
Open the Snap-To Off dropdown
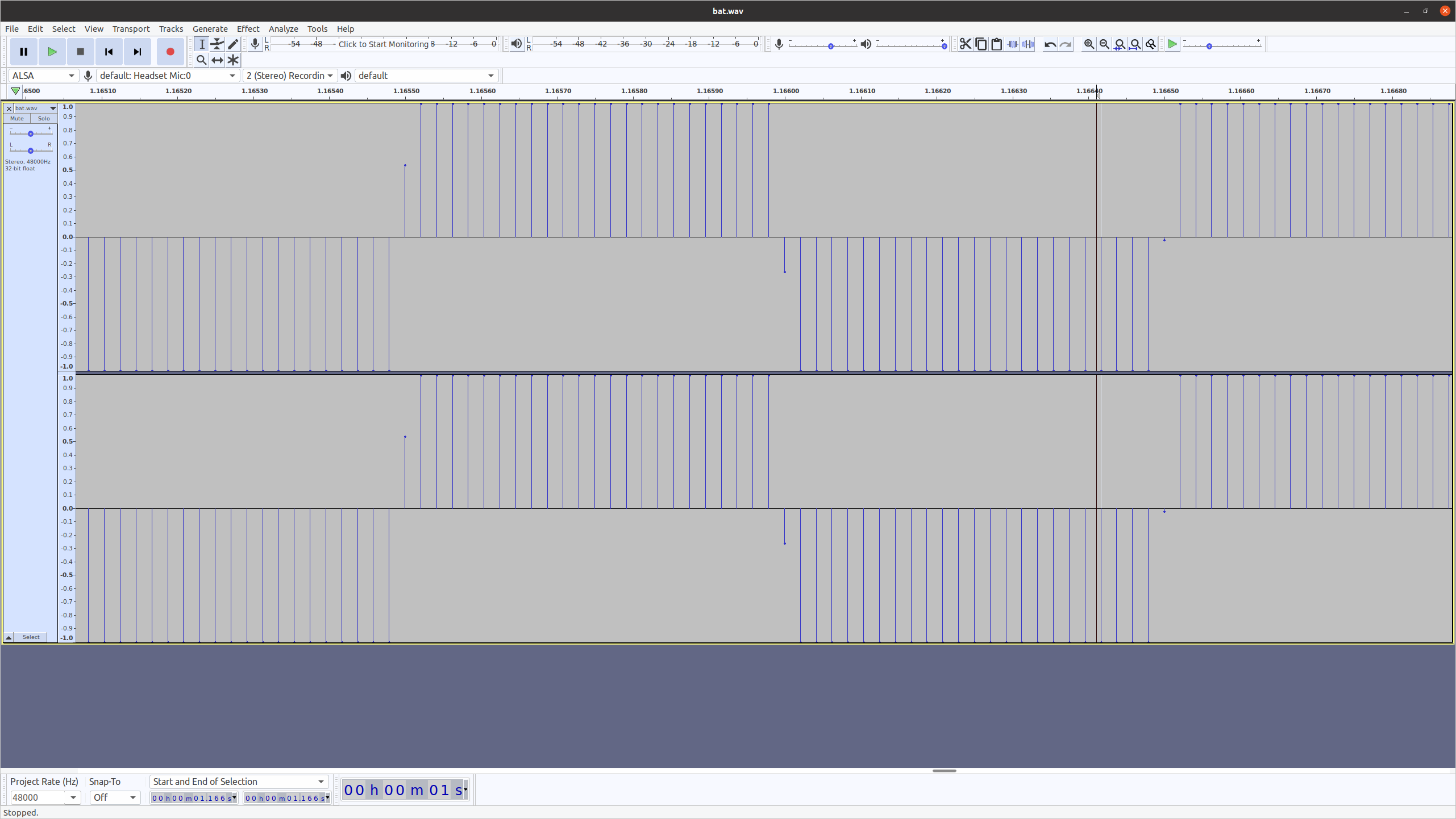coord(115,797)
